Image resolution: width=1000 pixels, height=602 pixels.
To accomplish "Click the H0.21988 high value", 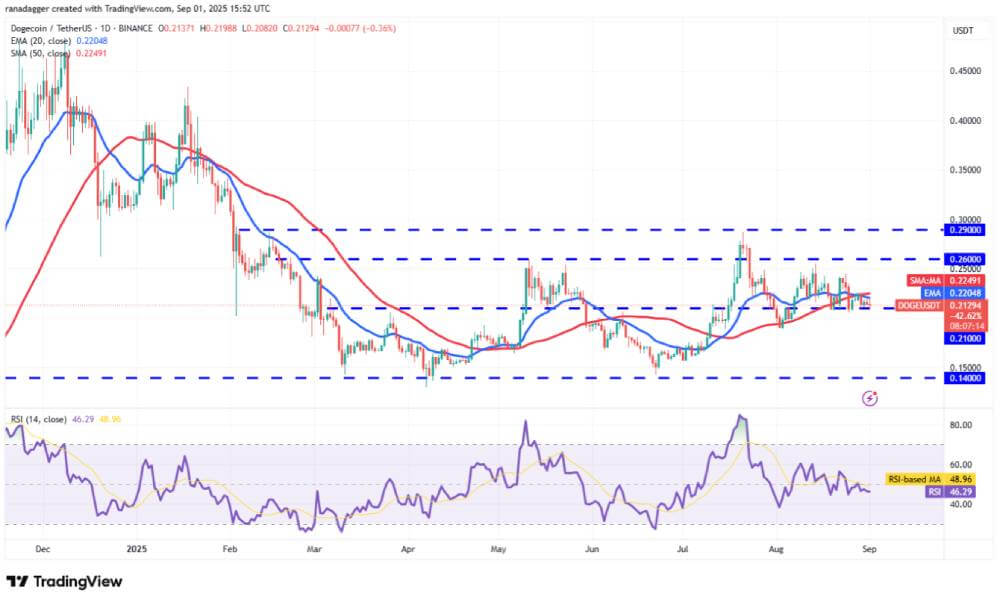I will point(218,29).
